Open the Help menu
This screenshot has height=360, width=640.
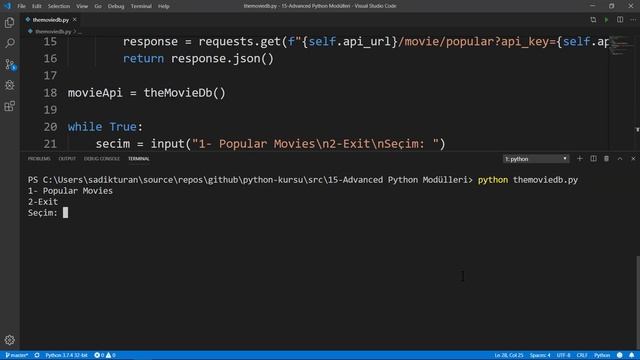click(164, 6)
